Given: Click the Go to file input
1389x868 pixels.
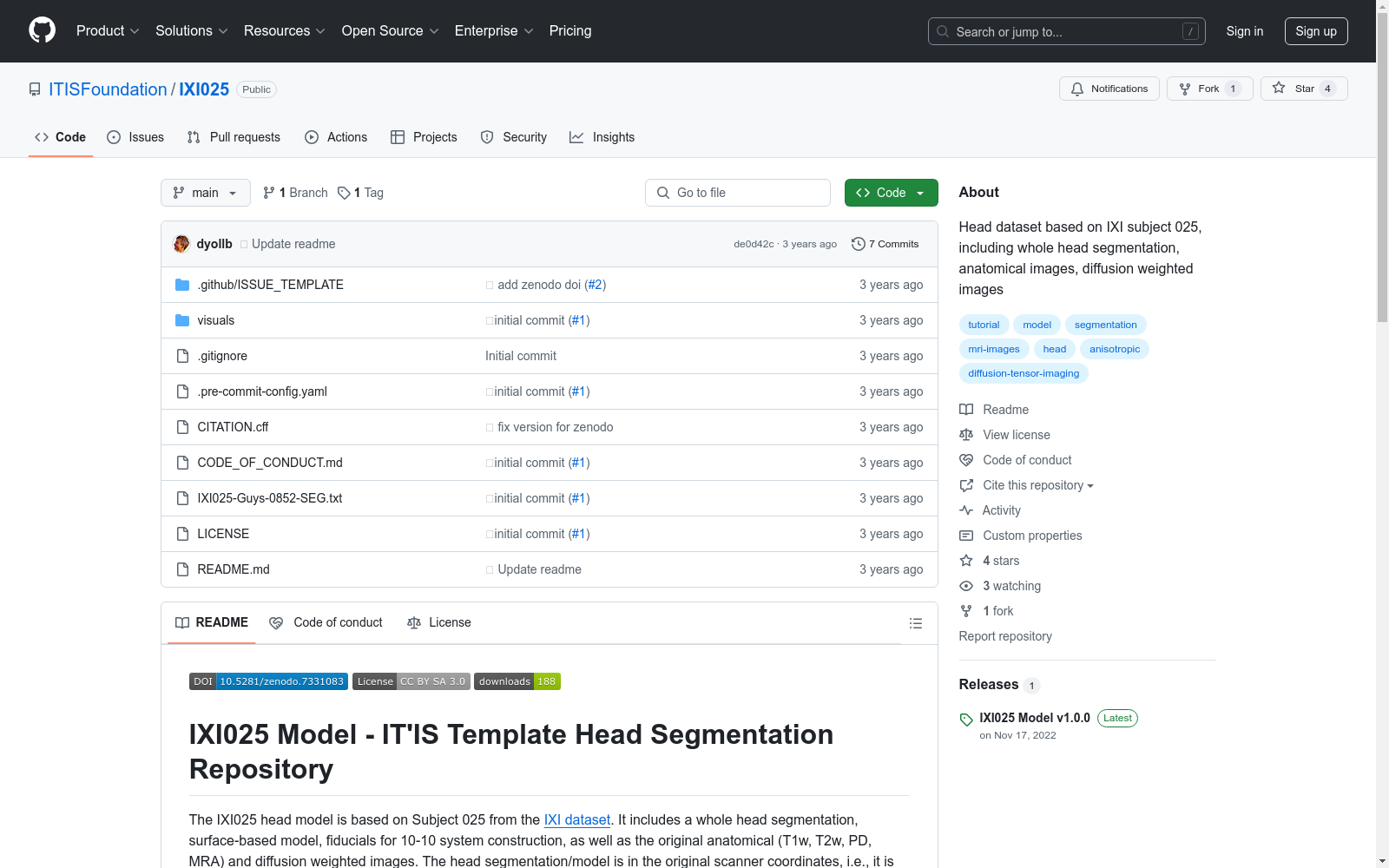Looking at the screenshot, I should (x=738, y=193).
